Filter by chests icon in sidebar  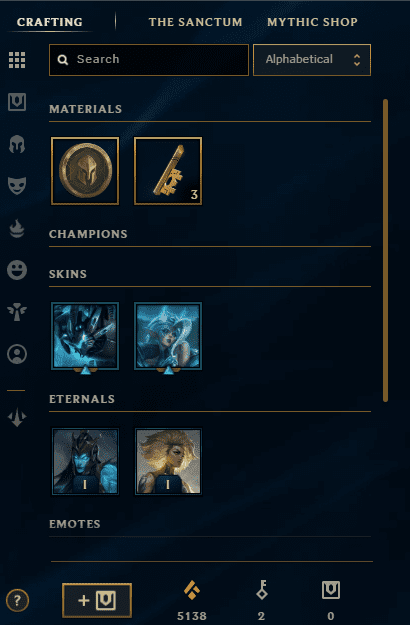click(x=17, y=102)
